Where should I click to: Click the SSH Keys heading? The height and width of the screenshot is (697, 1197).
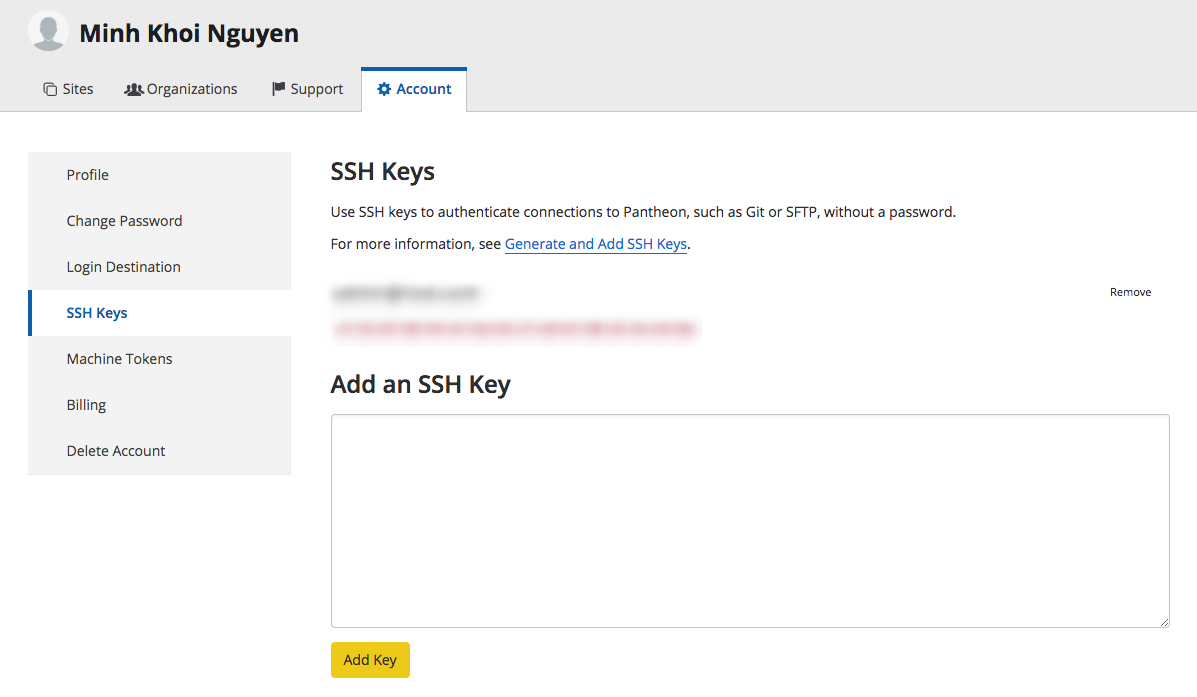tap(382, 172)
